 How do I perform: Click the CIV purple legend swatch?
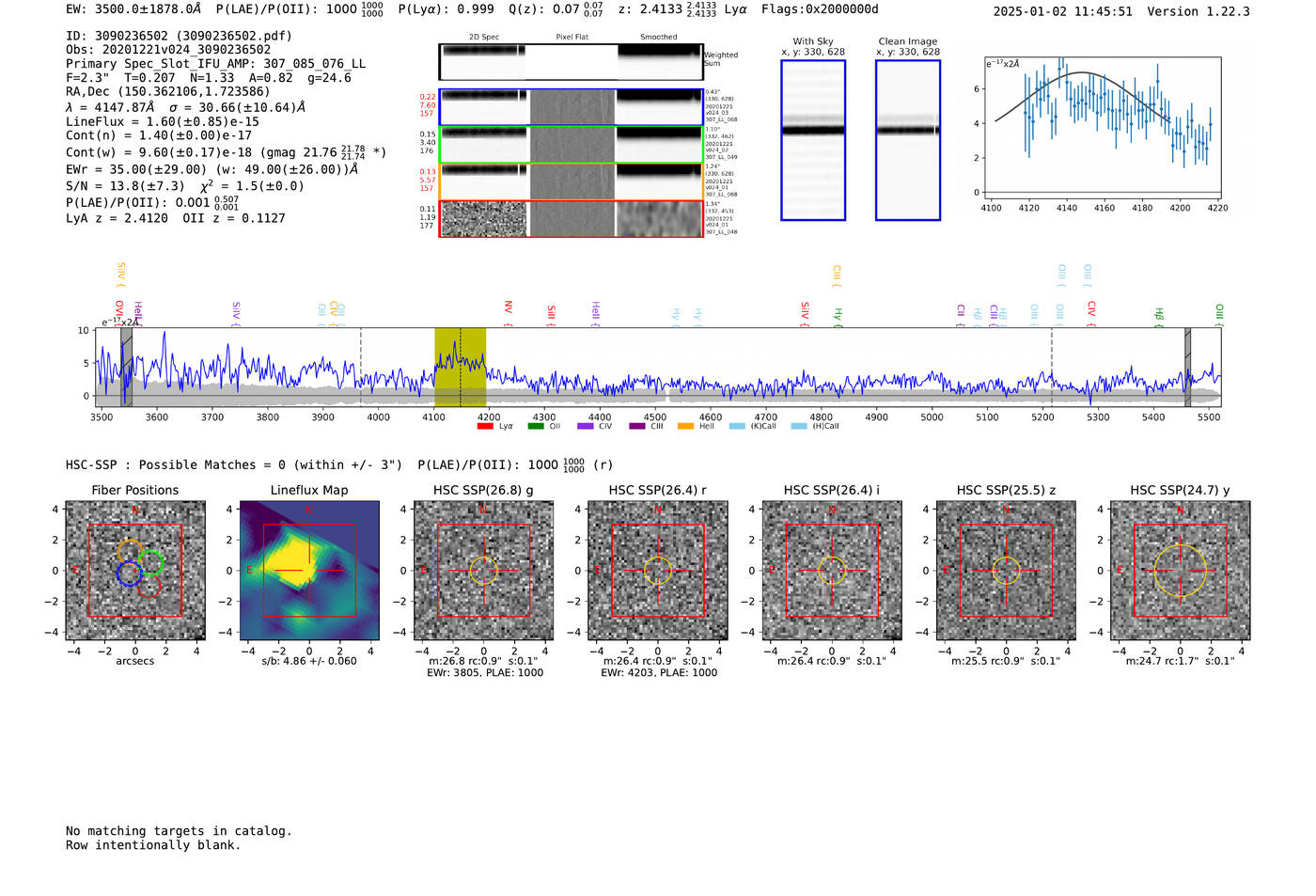[x=586, y=426]
